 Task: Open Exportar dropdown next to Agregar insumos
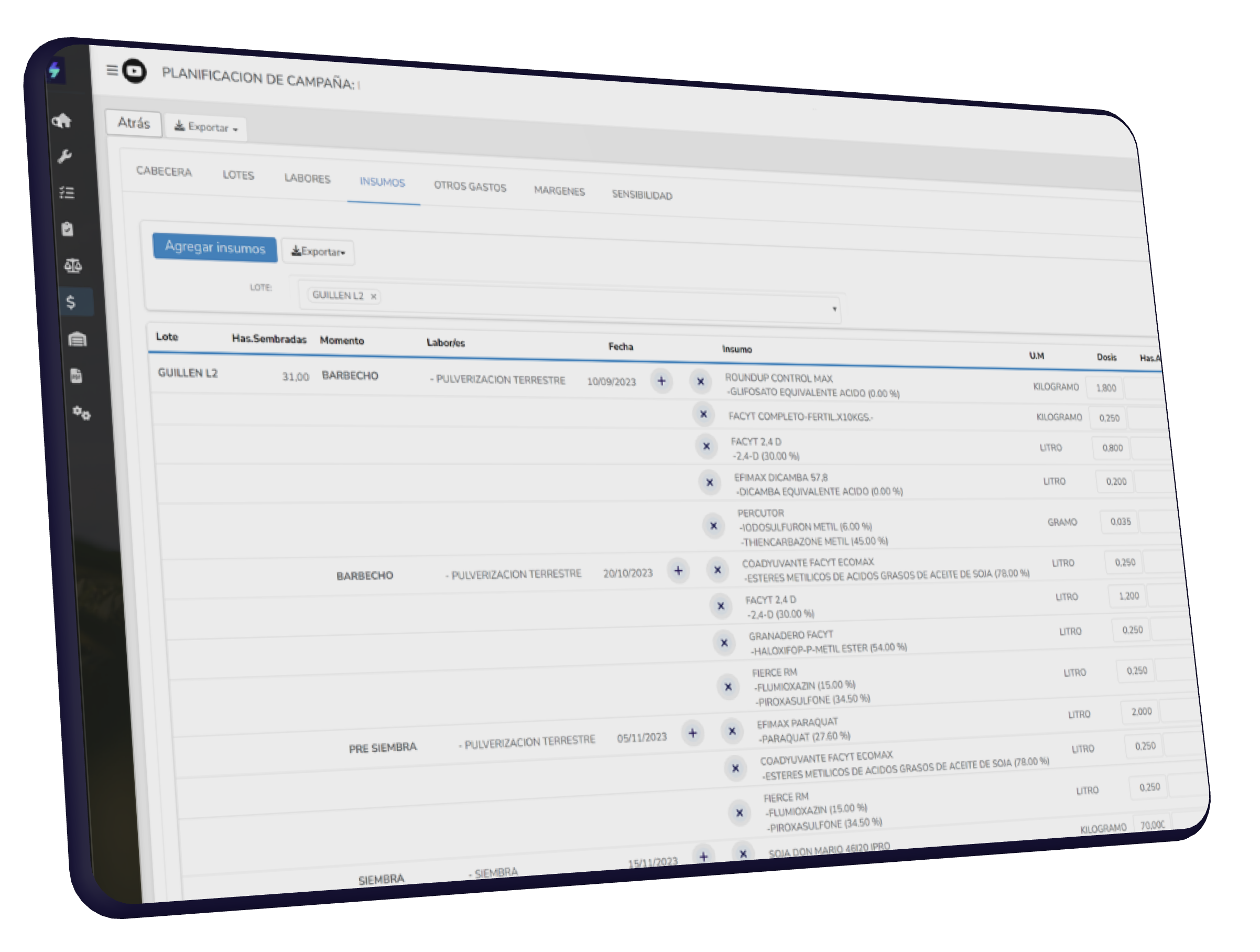click(318, 252)
